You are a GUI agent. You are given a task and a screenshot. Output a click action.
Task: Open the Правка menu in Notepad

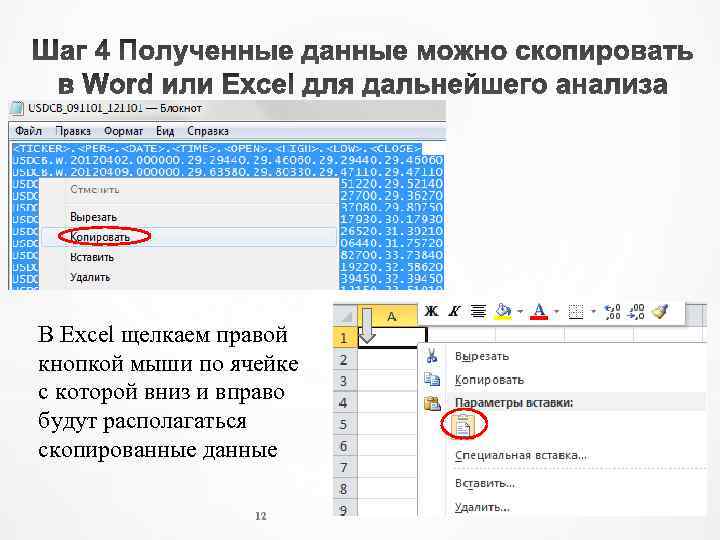click(x=73, y=131)
